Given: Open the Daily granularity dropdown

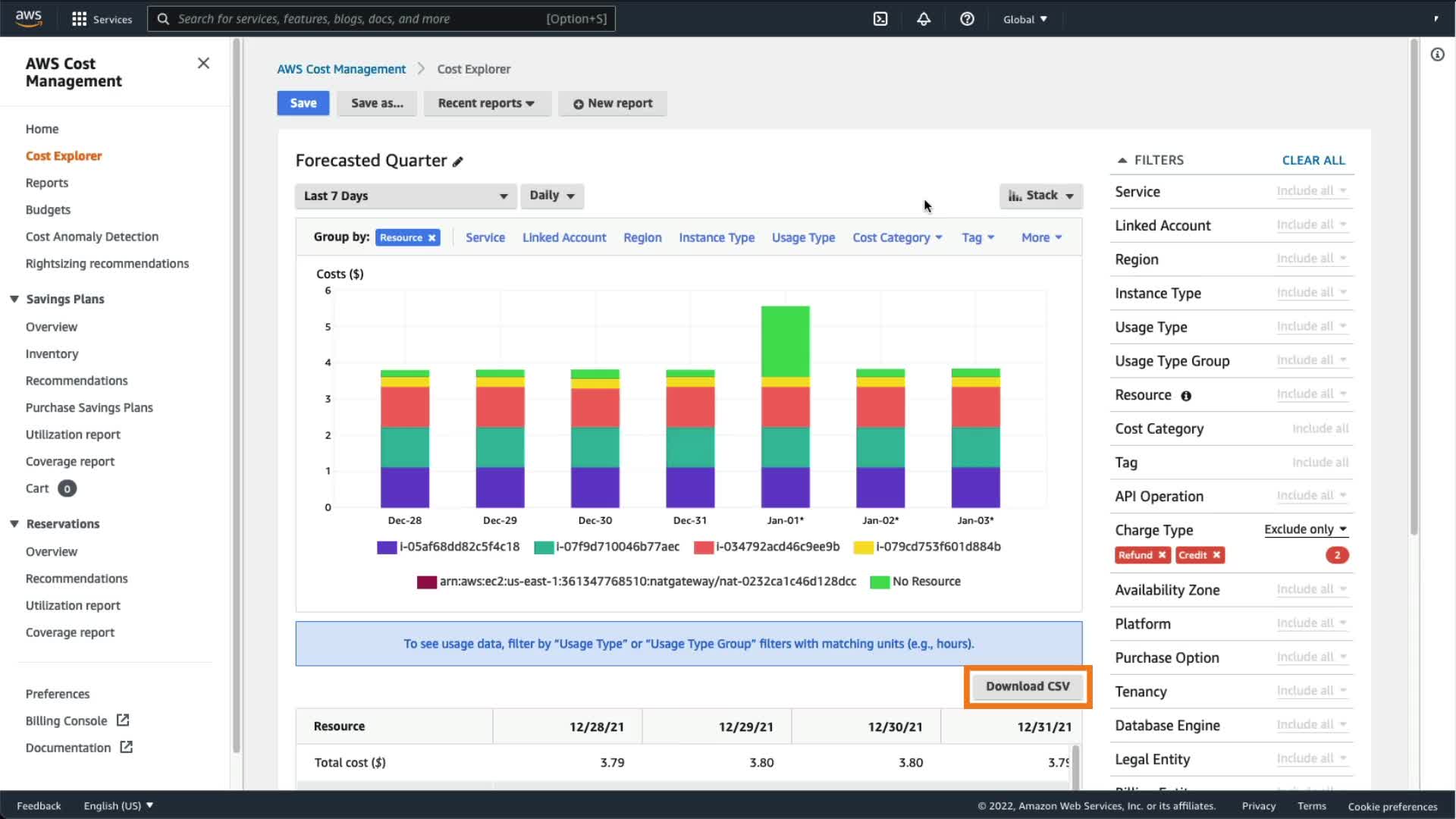Looking at the screenshot, I should [552, 196].
